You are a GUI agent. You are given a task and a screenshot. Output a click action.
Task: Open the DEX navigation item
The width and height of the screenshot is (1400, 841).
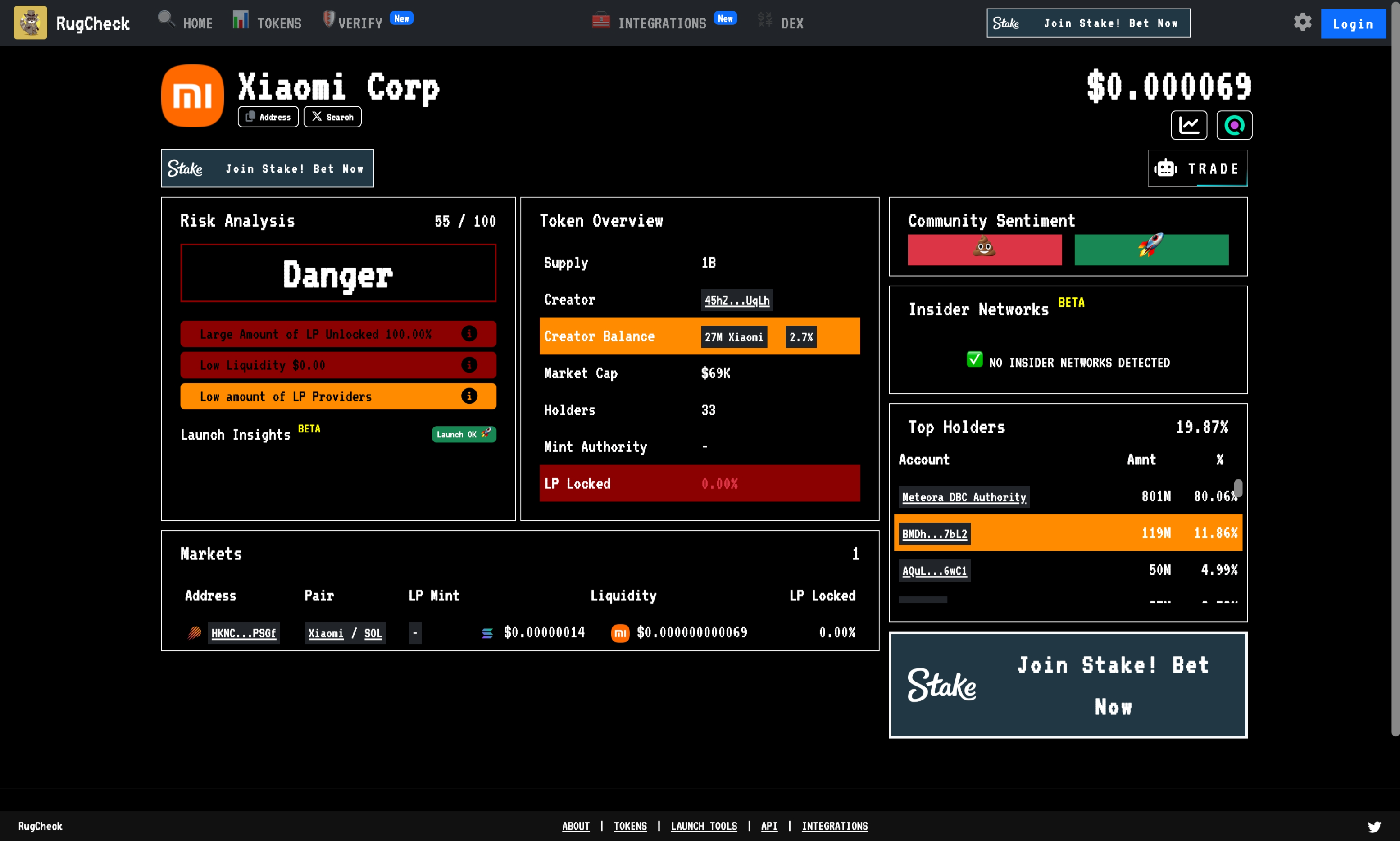[791, 23]
